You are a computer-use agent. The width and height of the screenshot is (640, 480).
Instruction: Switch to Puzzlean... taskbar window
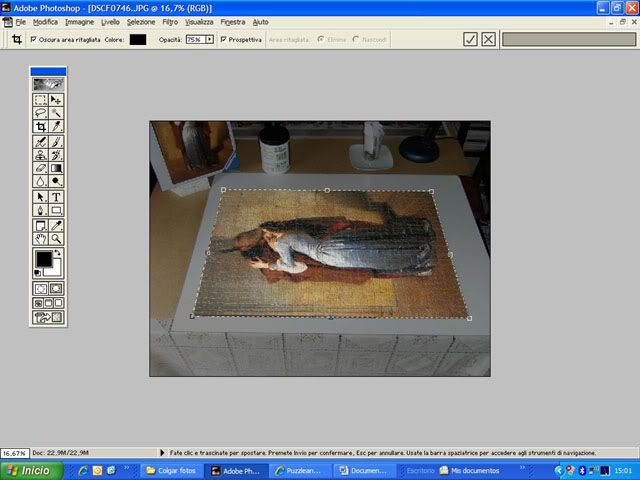point(300,471)
